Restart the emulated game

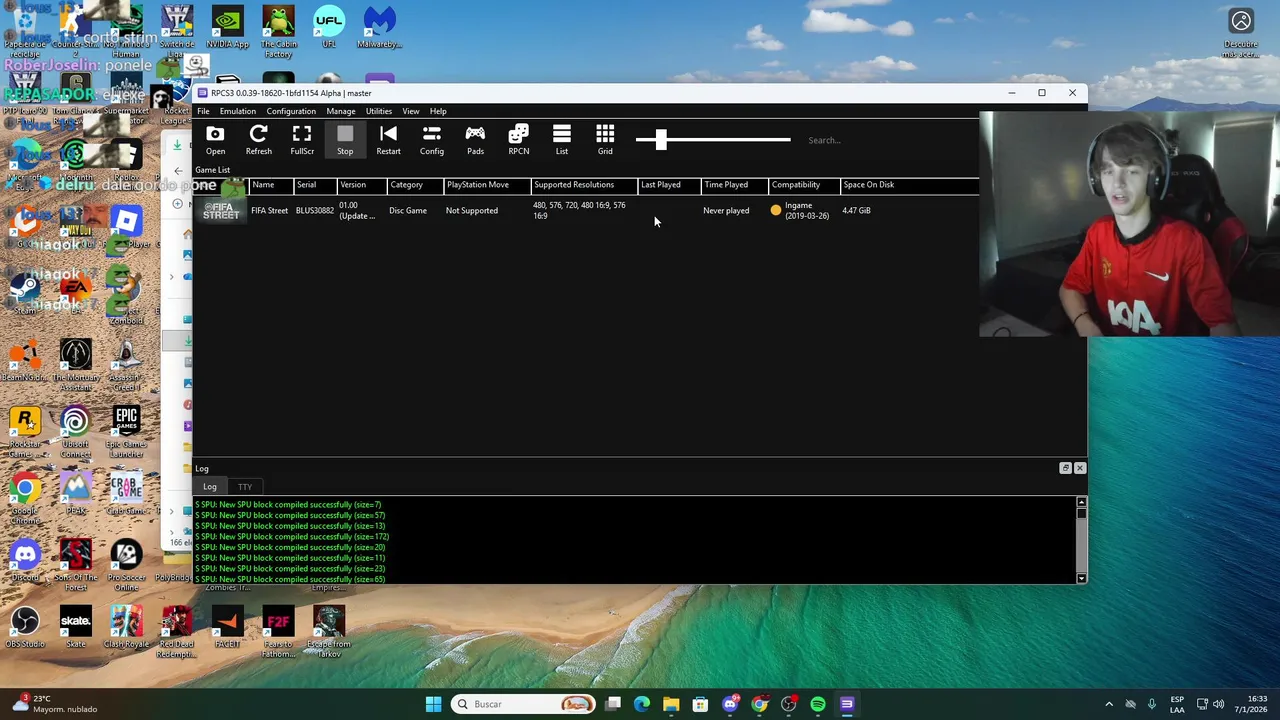point(388,140)
